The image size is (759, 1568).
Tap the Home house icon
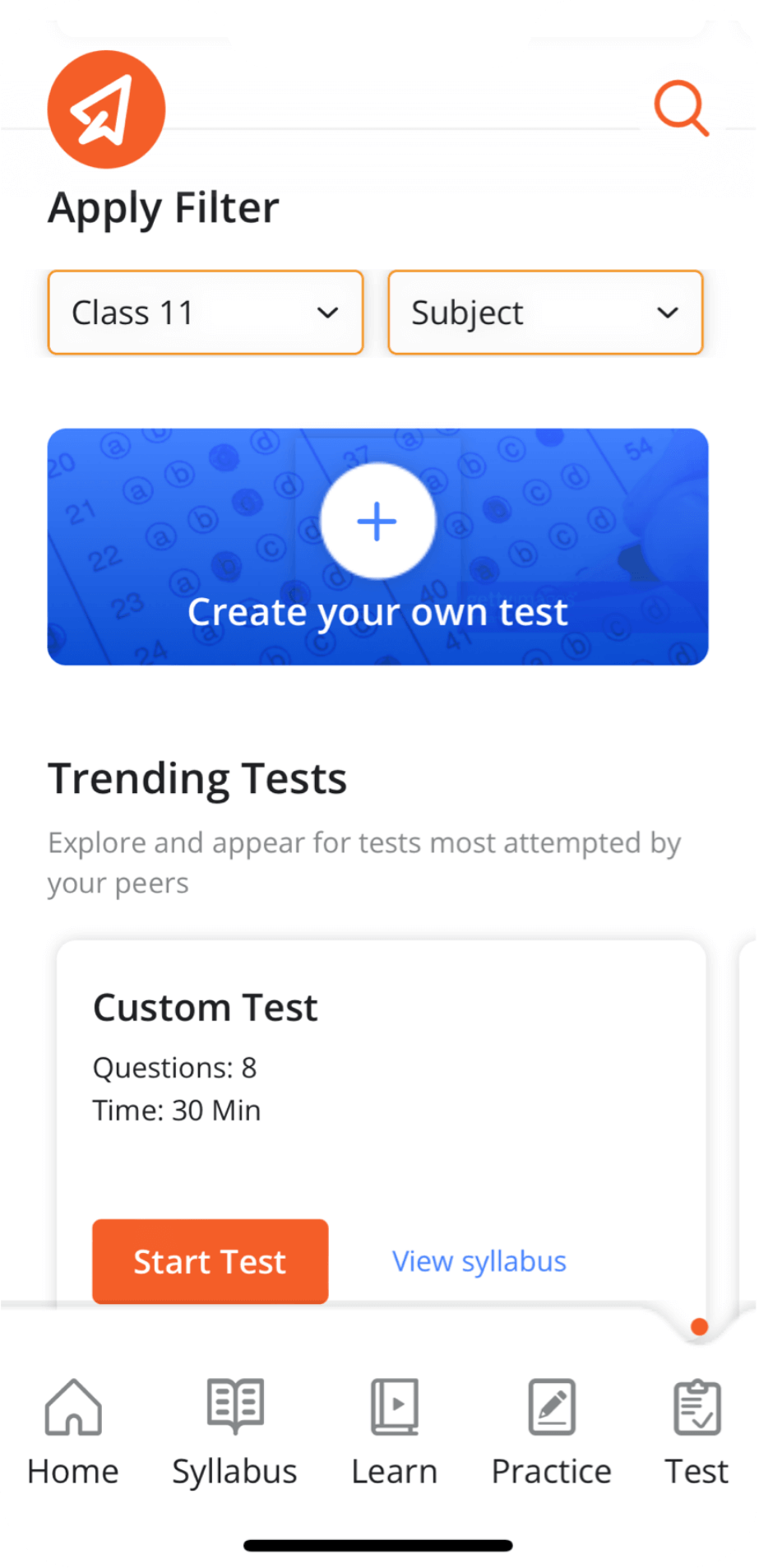pos(73,1407)
